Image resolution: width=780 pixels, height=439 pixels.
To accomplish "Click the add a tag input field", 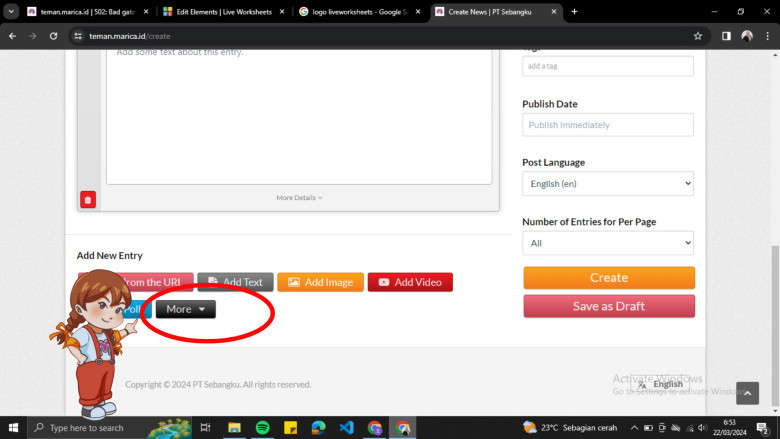I will coord(607,66).
